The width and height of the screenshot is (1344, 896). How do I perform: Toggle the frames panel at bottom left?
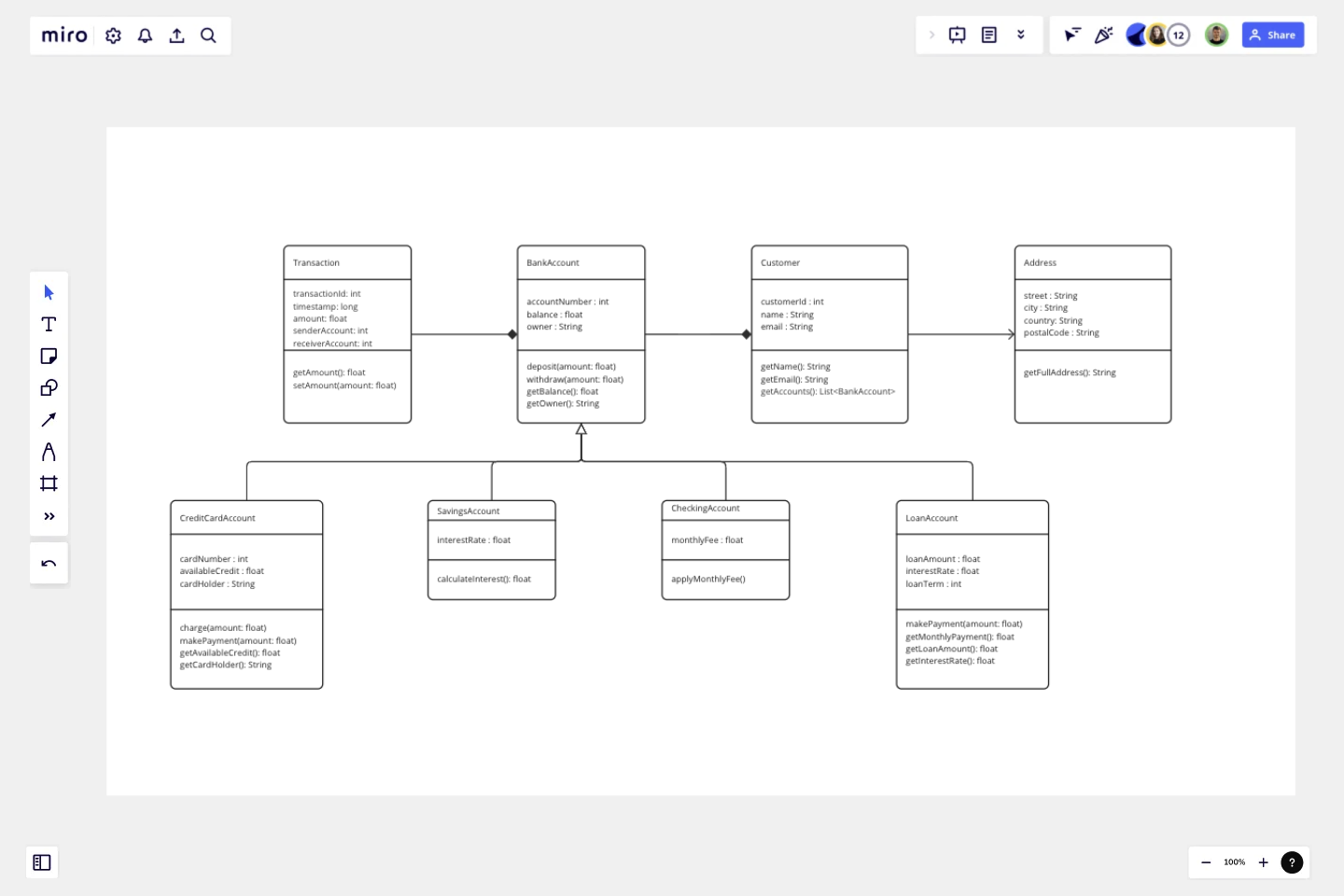[x=41, y=862]
